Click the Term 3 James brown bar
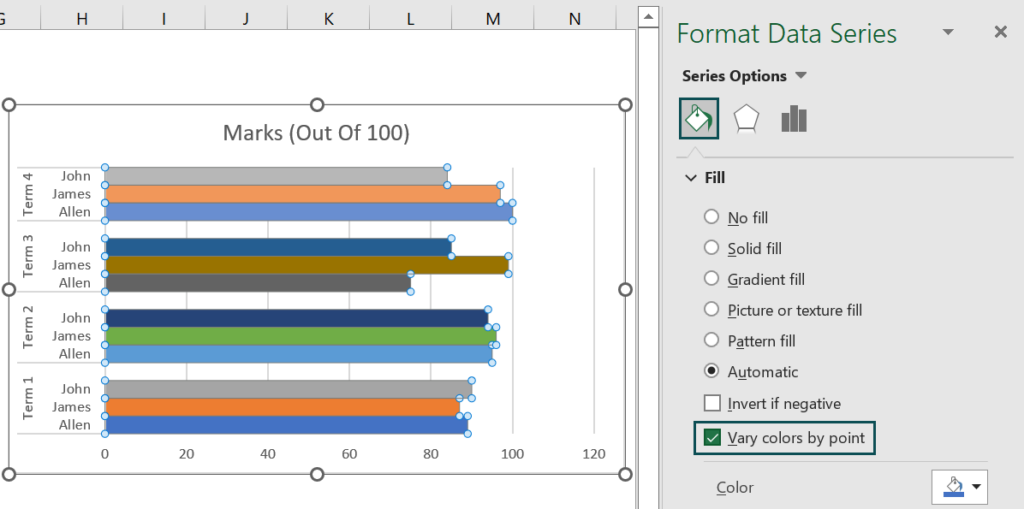The image size is (1024, 509). click(x=306, y=265)
